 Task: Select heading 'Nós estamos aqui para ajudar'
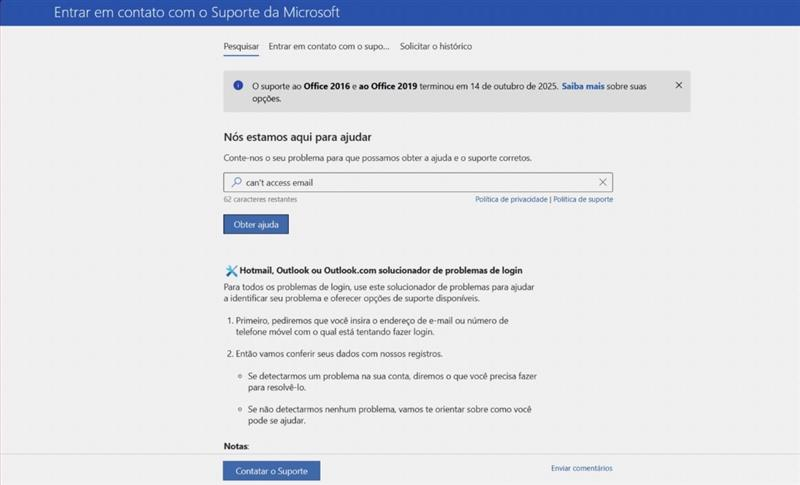coord(297,137)
